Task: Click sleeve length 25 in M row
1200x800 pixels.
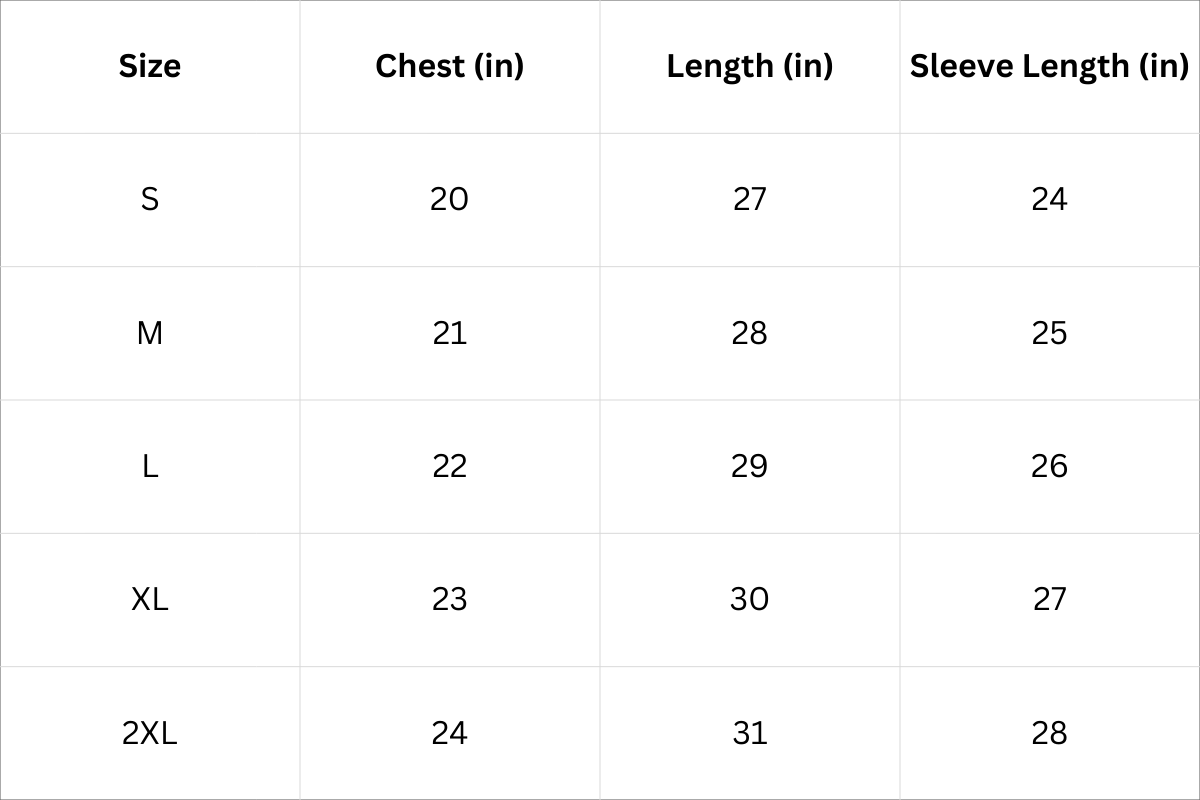Action: coord(1049,333)
